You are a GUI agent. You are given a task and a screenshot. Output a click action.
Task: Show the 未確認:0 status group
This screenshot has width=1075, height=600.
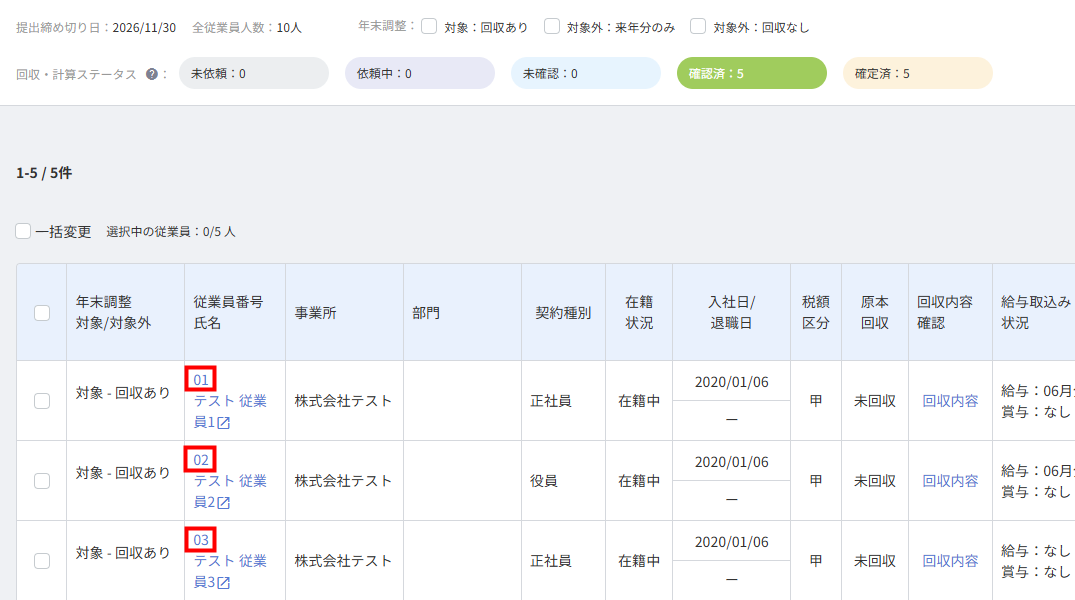pyautogui.click(x=585, y=73)
